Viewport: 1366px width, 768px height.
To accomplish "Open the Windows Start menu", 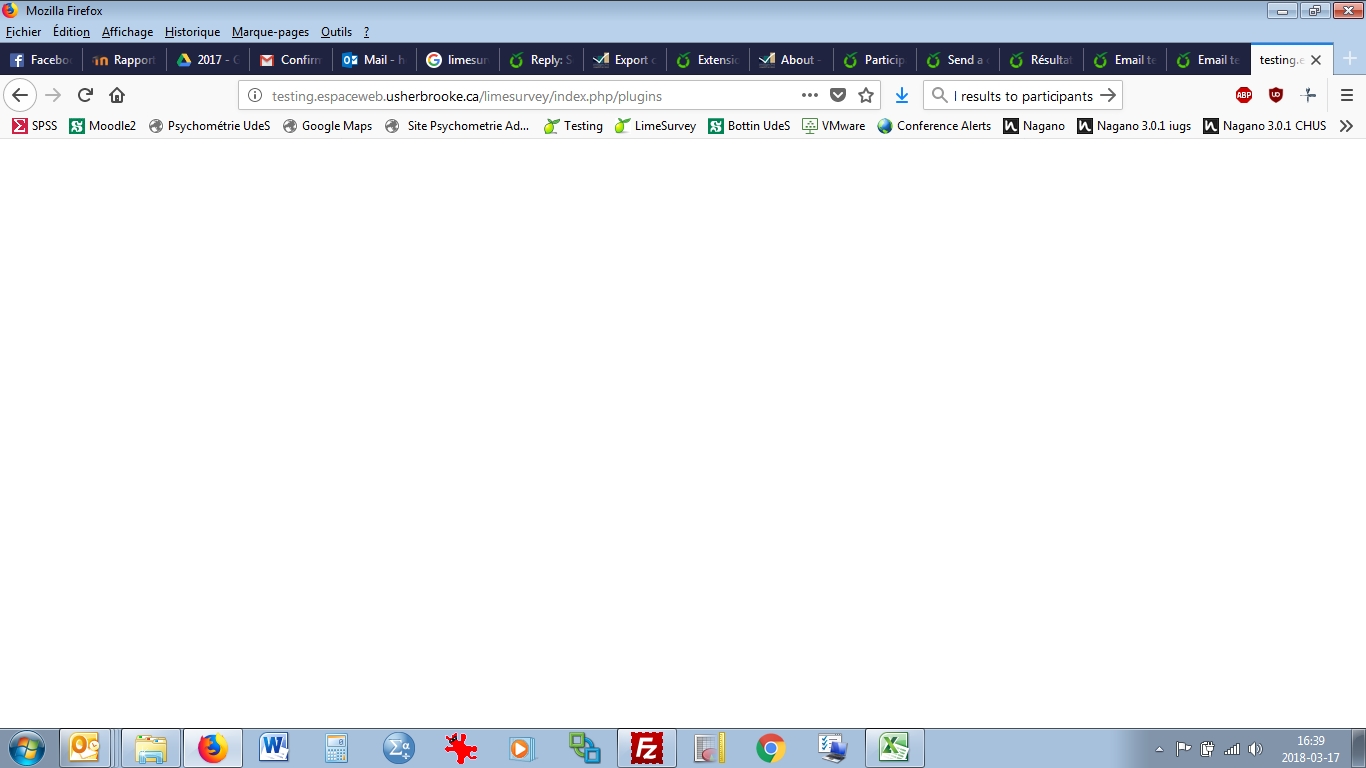I will tap(26, 748).
